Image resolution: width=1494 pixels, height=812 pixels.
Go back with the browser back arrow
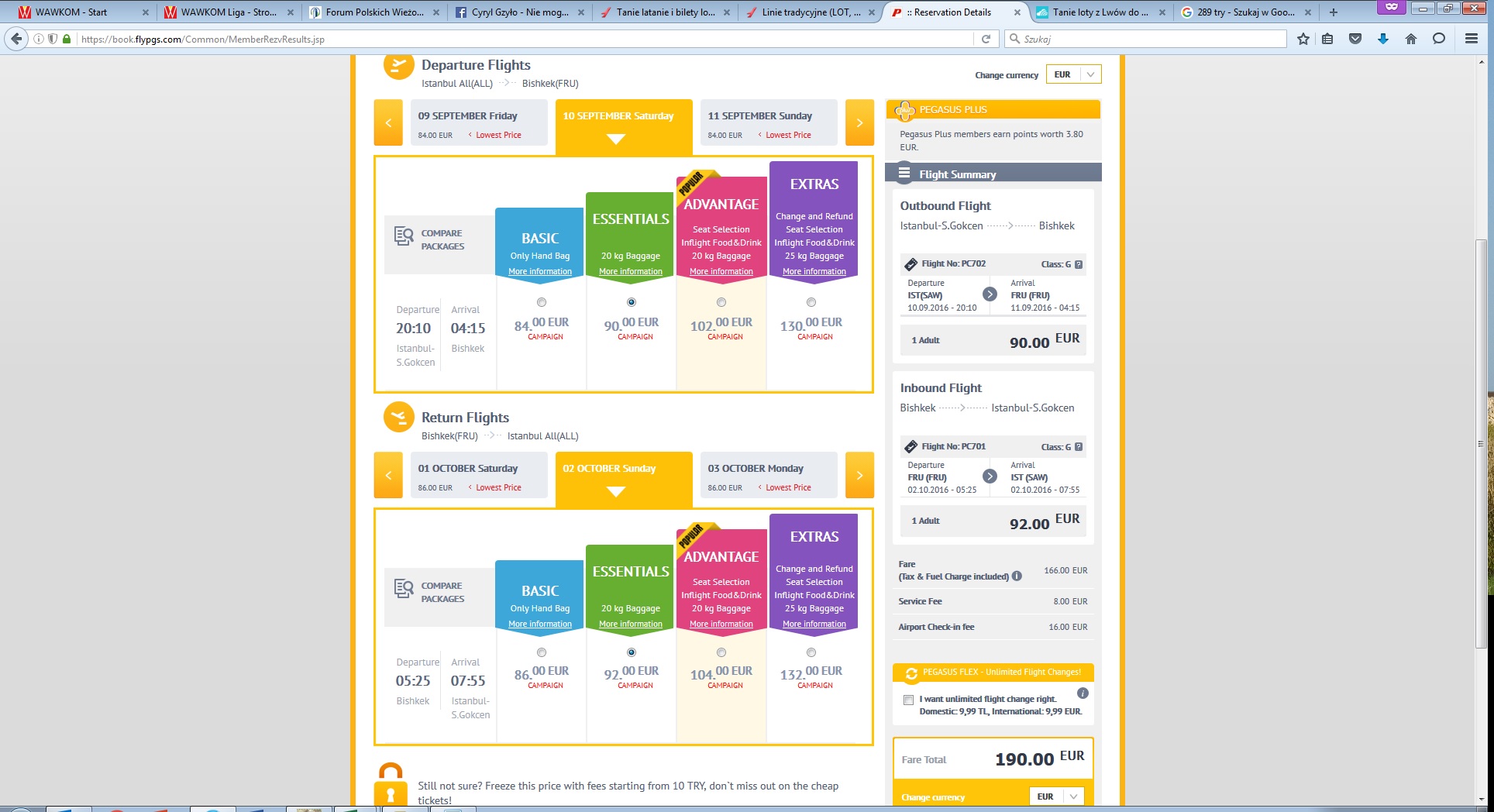click(x=16, y=39)
